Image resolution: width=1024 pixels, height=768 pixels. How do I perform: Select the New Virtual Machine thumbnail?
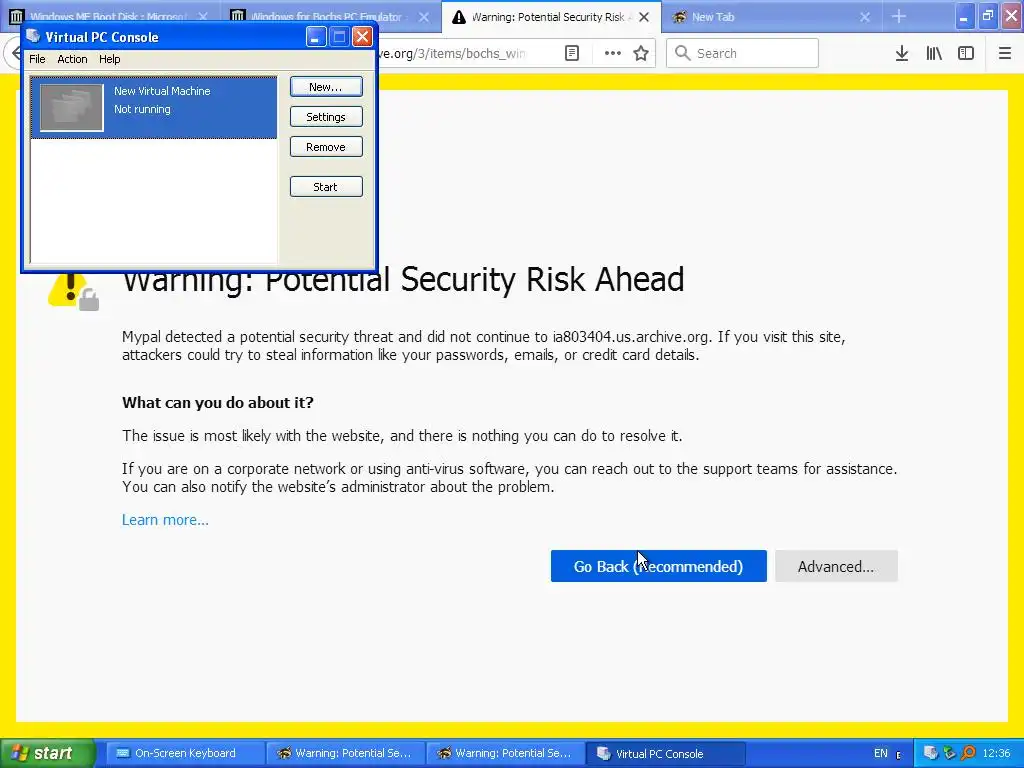[x=71, y=107]
